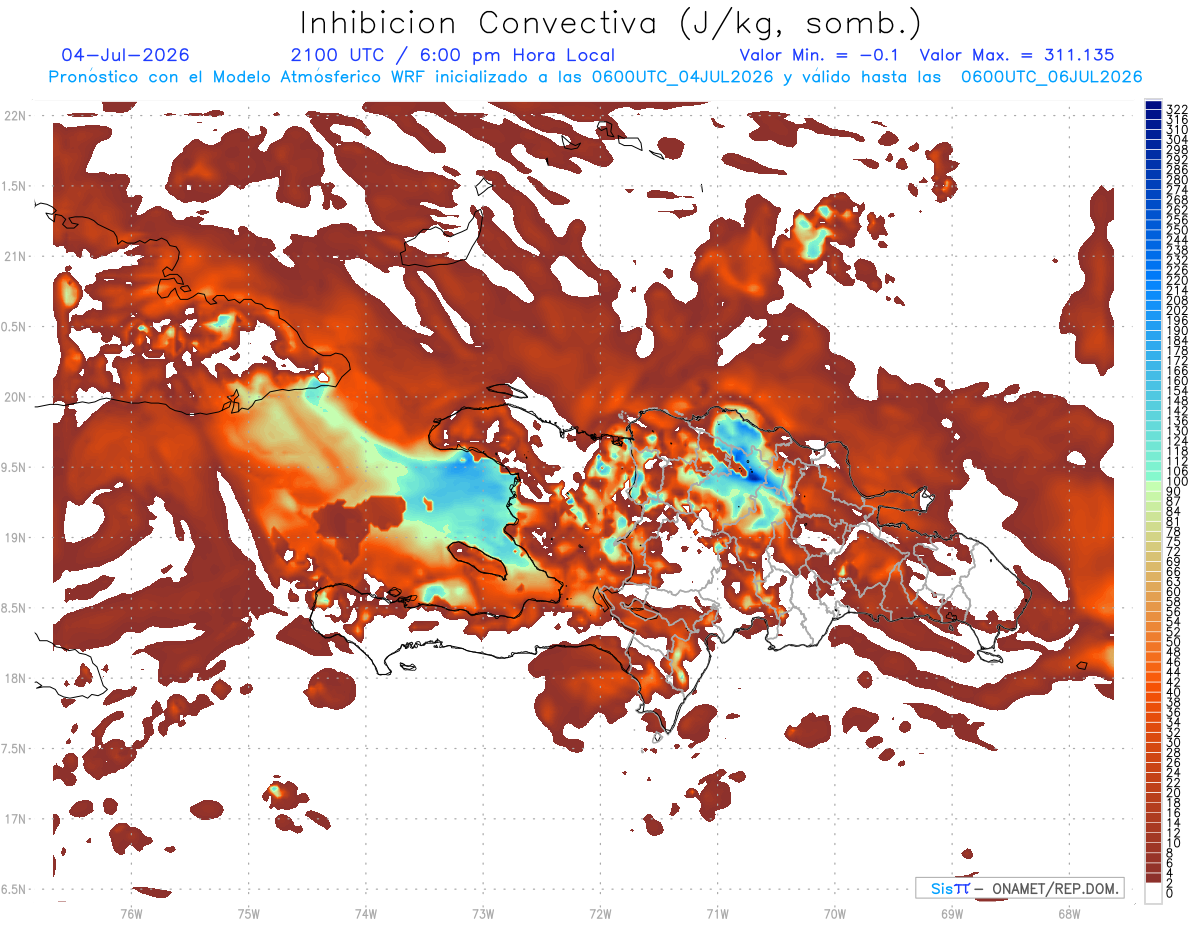Click the '72W' longitude label
Image resolution: width=1200 pixels, height=927 pixels.
point(600,913)
